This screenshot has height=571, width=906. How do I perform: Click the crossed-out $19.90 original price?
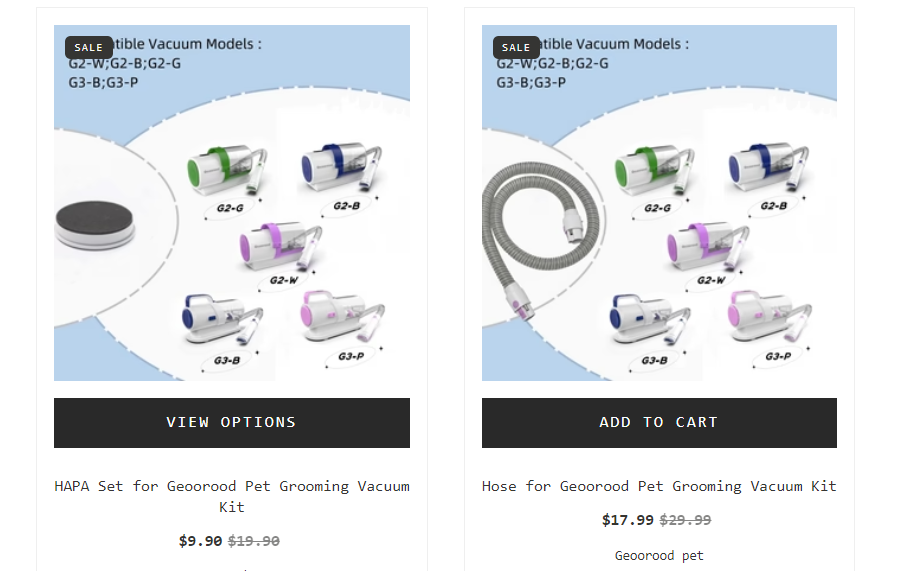[254, 541]
